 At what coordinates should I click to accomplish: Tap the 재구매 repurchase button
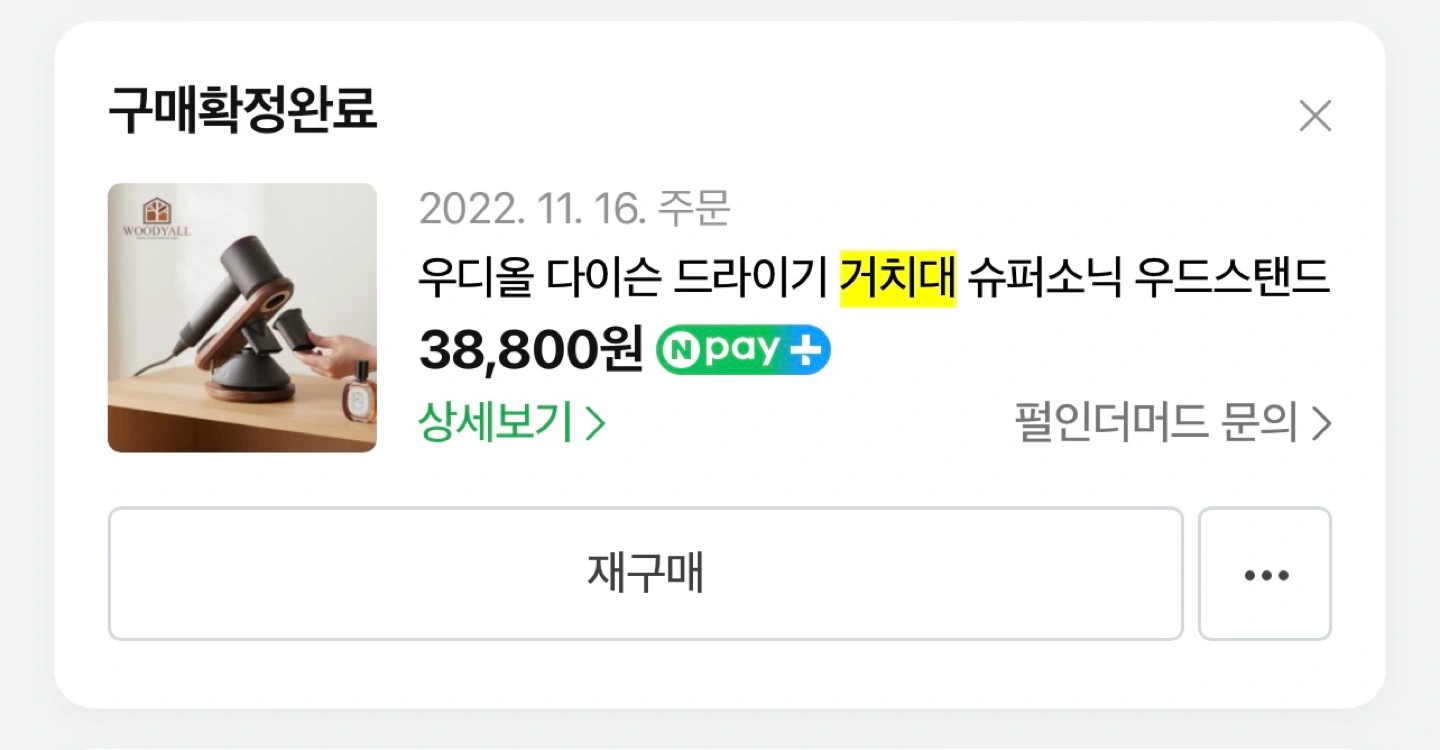(645, 574)
